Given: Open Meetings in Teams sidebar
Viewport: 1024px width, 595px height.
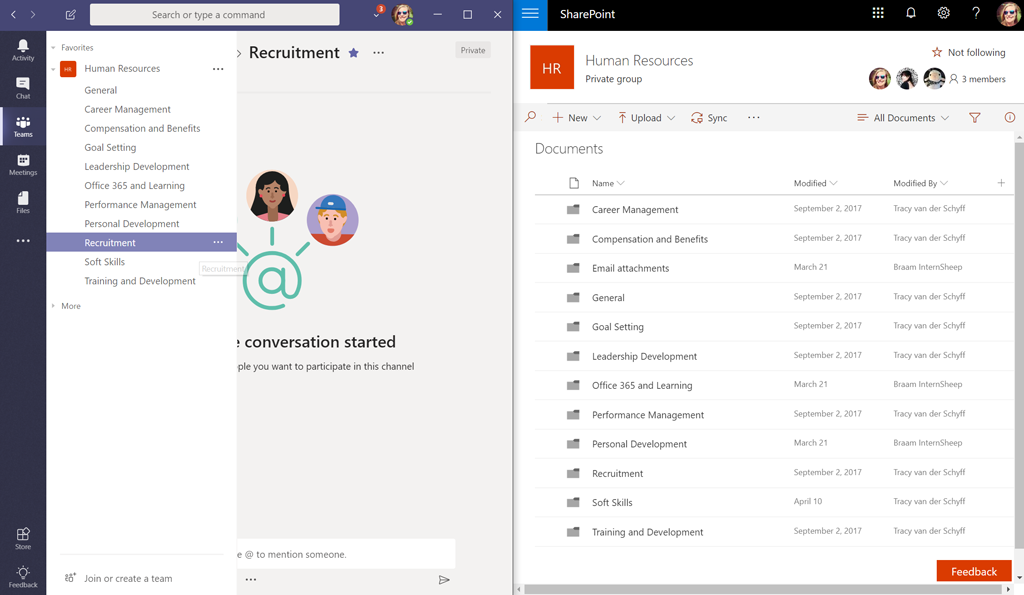Looking at the screenshot, I should (23, 165).
